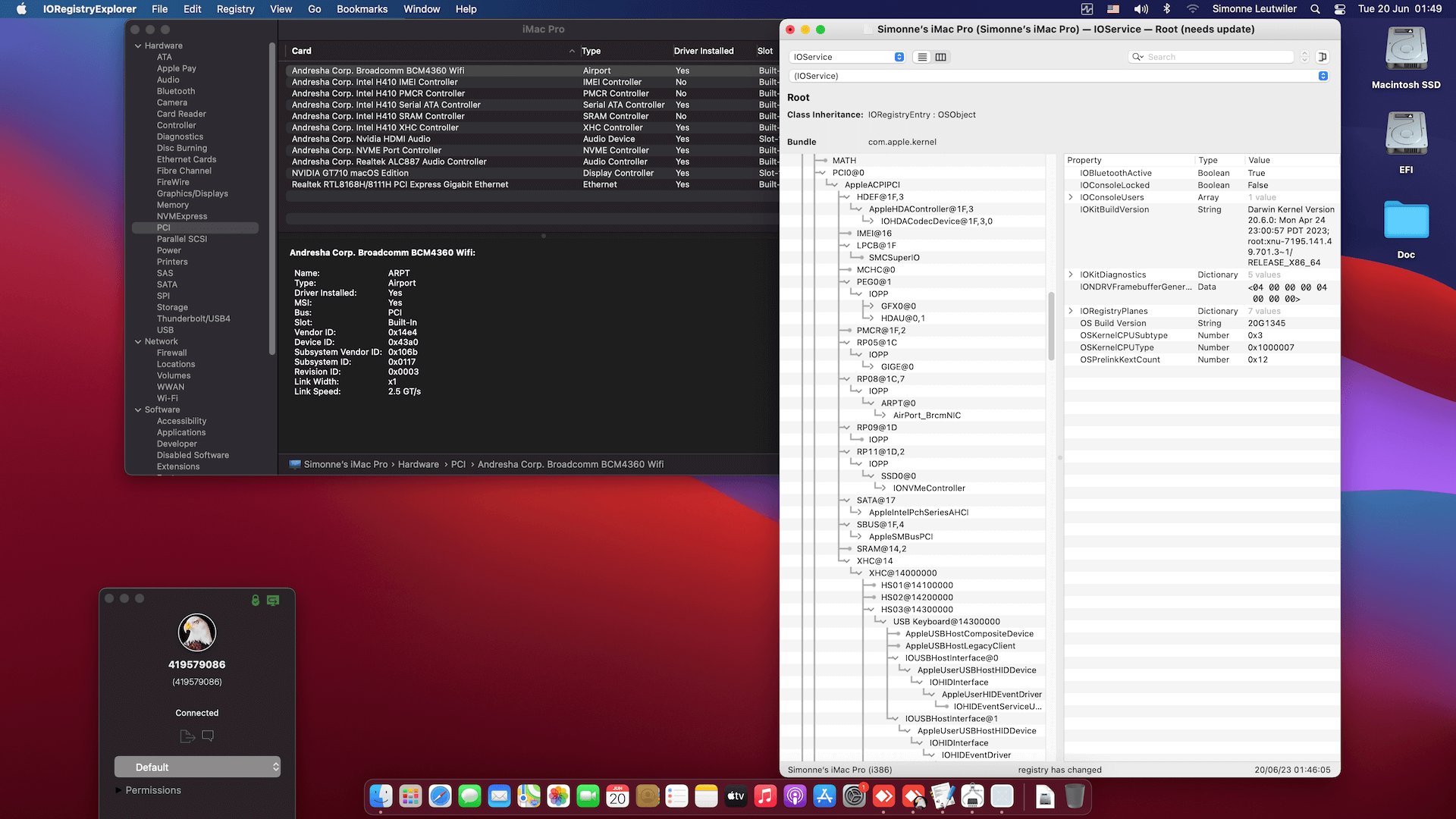Launch Safari from the Dock
This screenshot has height=819, width=1456.
[440, 796]
